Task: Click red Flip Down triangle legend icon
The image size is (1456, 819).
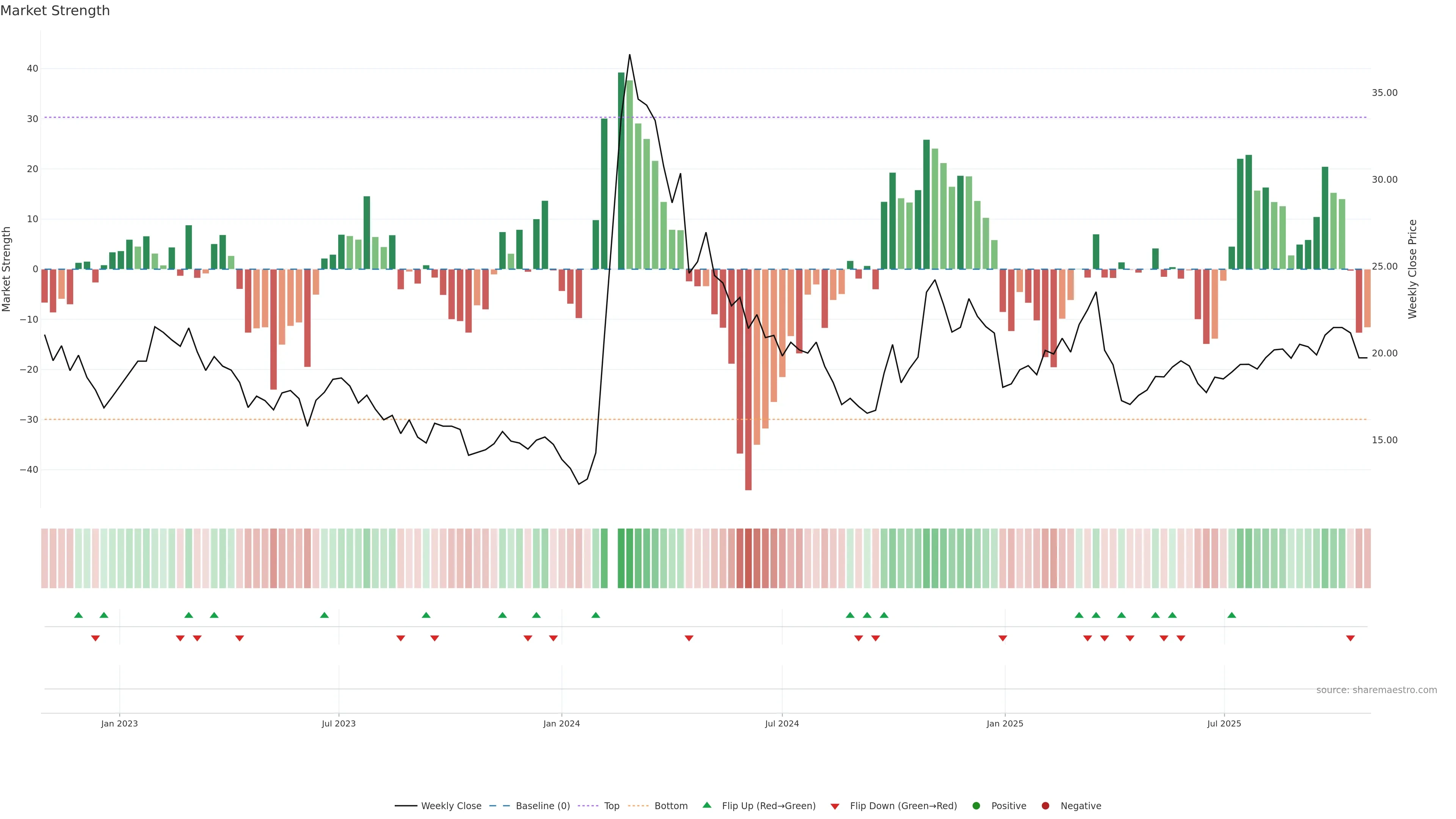Action: point(835,806)
